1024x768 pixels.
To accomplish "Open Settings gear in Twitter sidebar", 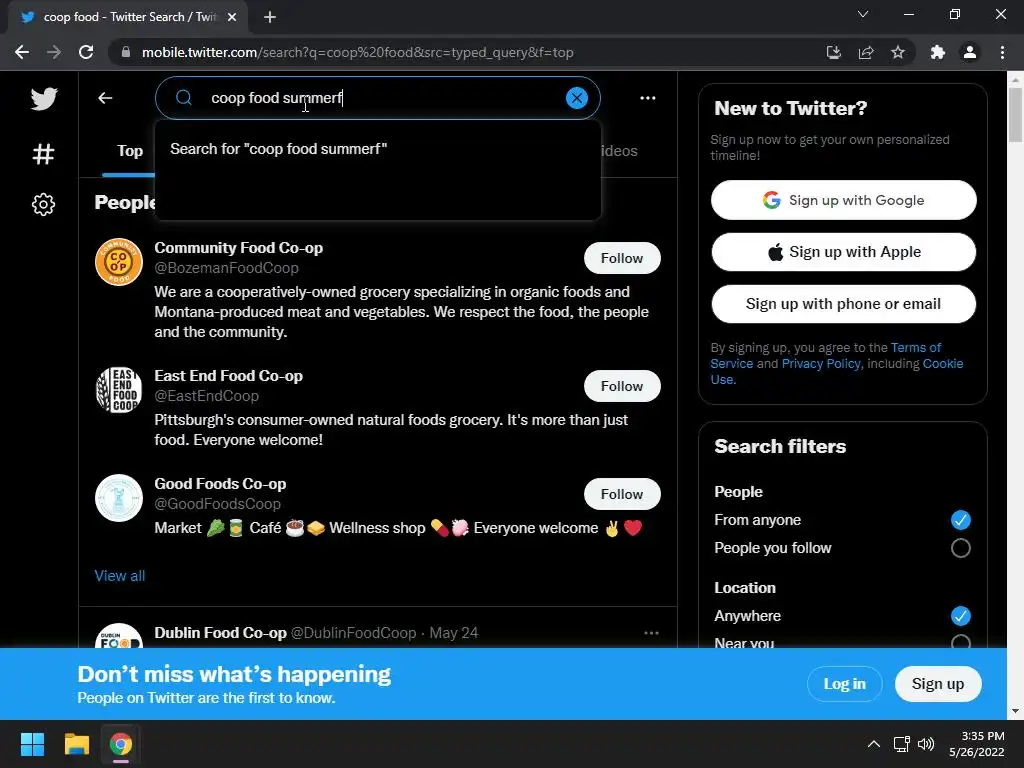I will point(43,204).
